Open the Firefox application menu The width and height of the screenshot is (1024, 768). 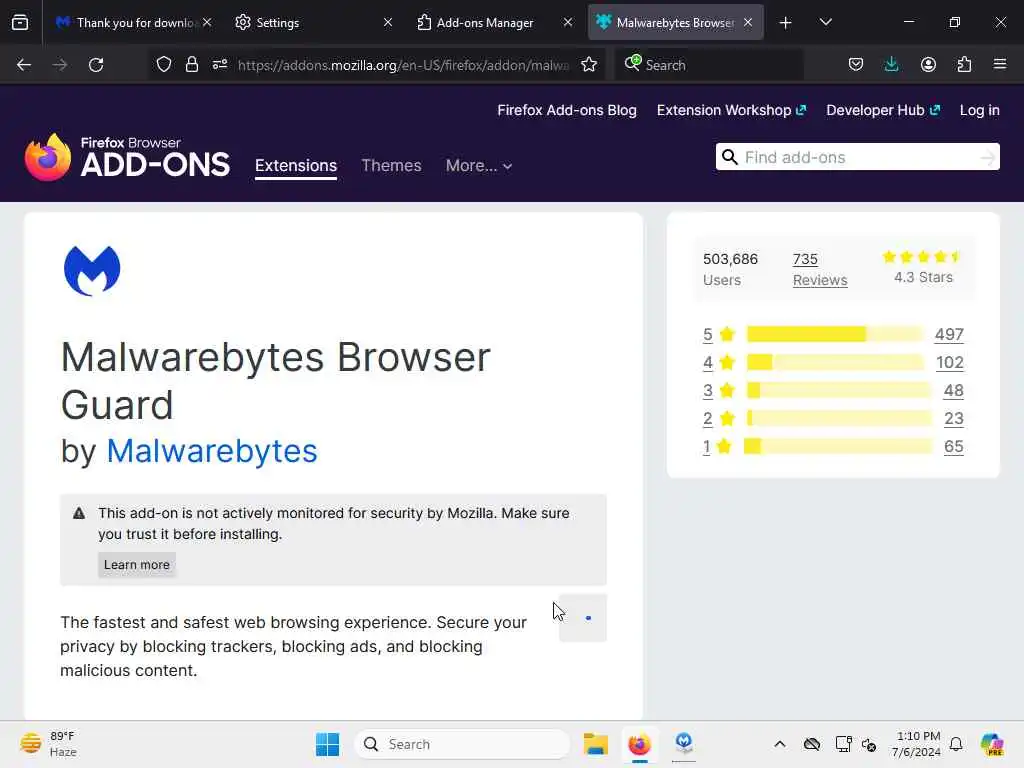point(1000,65)
